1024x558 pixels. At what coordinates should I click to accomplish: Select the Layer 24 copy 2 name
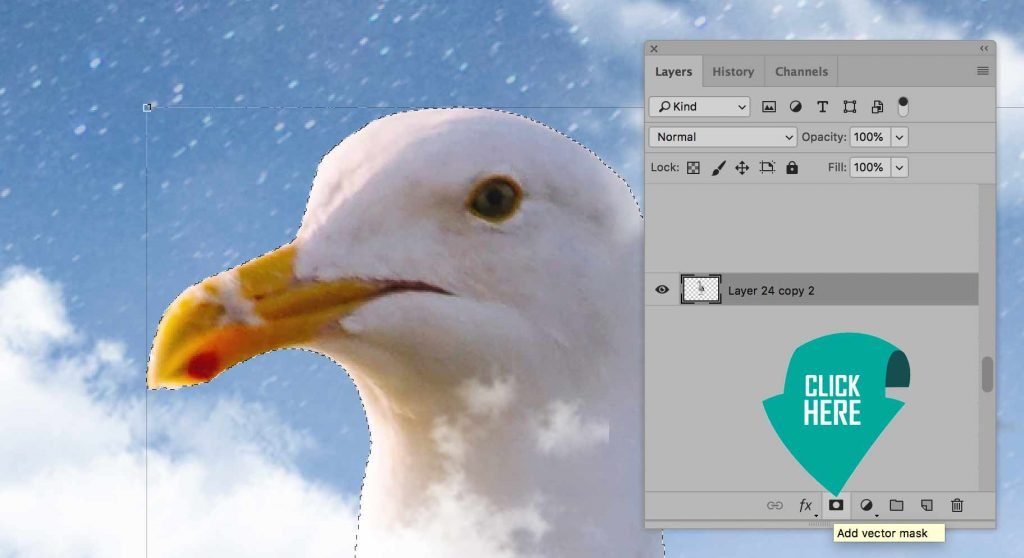coord(771,291)
